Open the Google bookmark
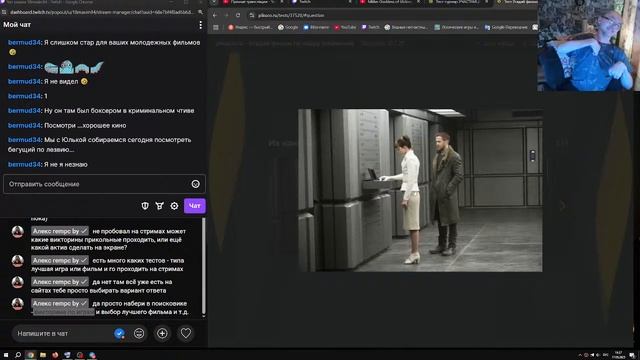 point(288,27)
